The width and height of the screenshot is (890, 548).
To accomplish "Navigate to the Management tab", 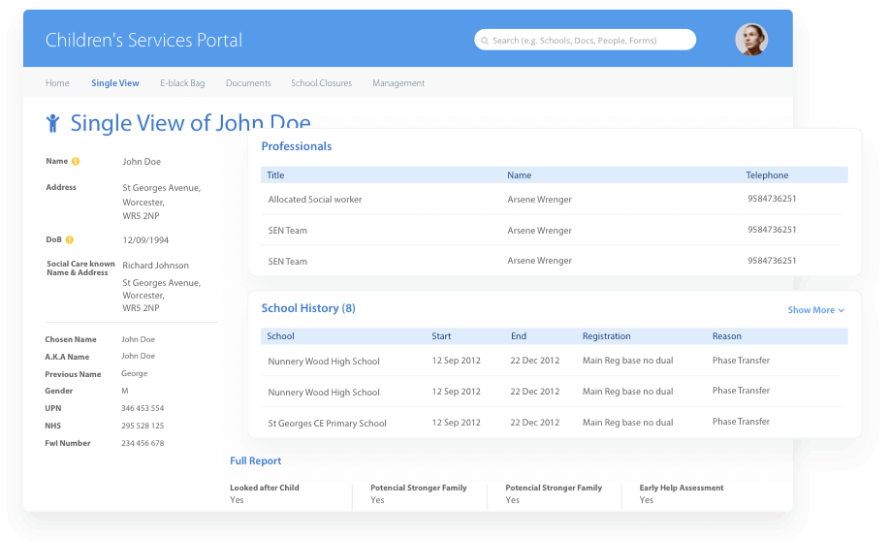I will [398, 83].
